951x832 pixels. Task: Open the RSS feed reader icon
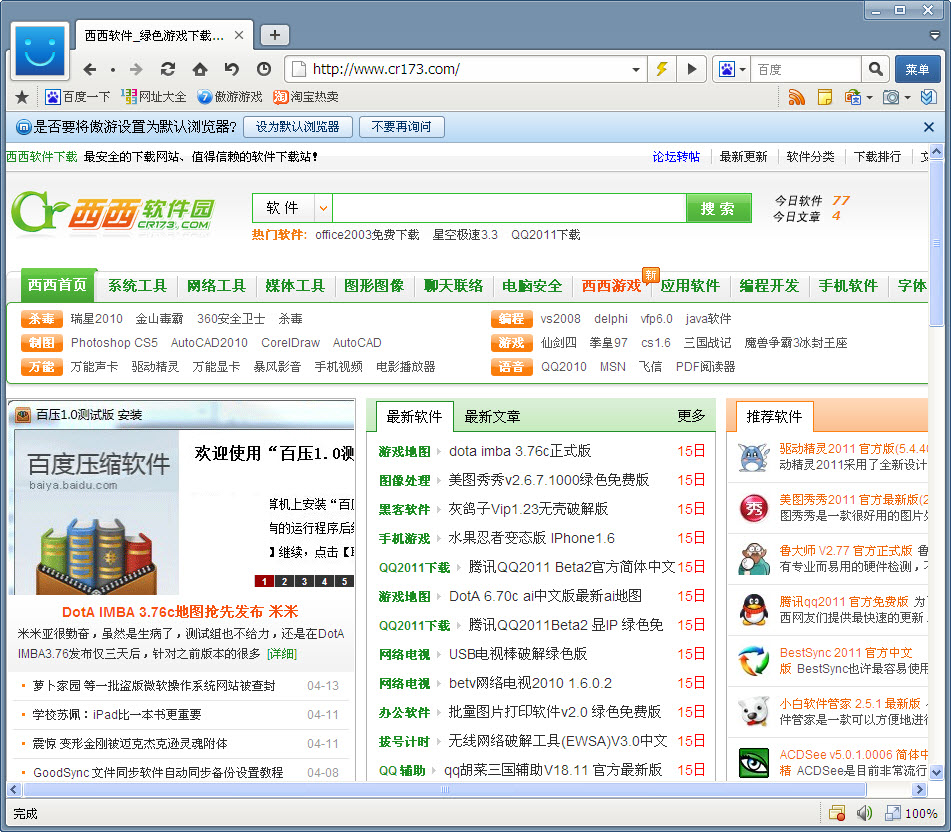[797, 97]
